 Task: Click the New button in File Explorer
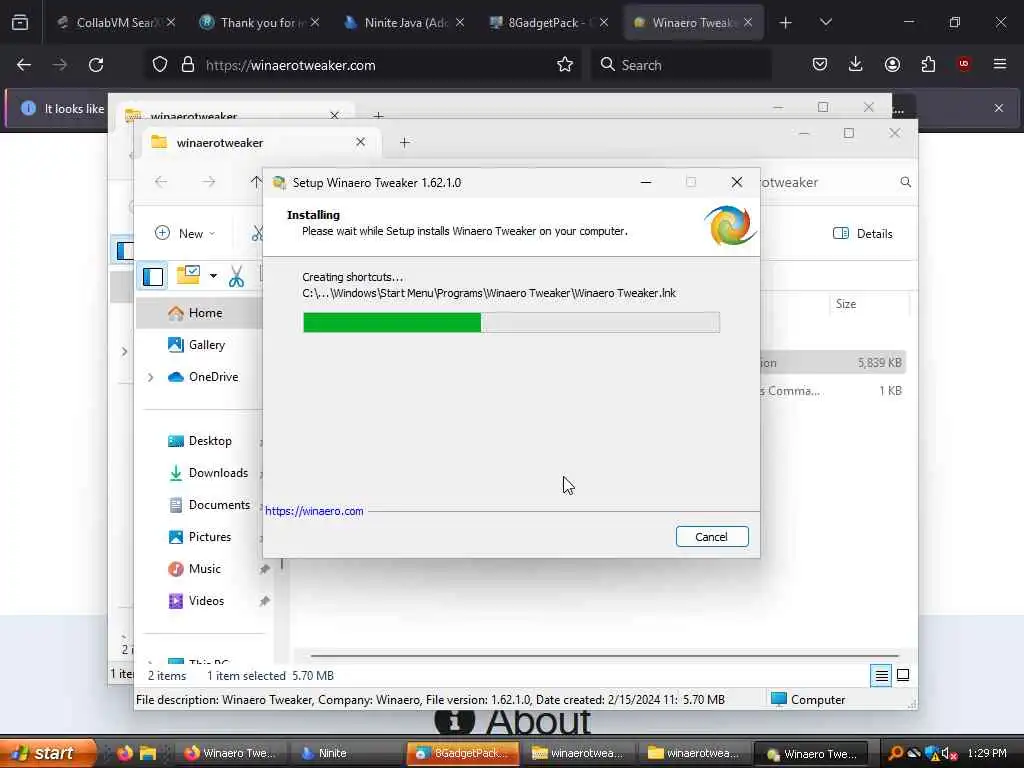click(x=184, y=233)
